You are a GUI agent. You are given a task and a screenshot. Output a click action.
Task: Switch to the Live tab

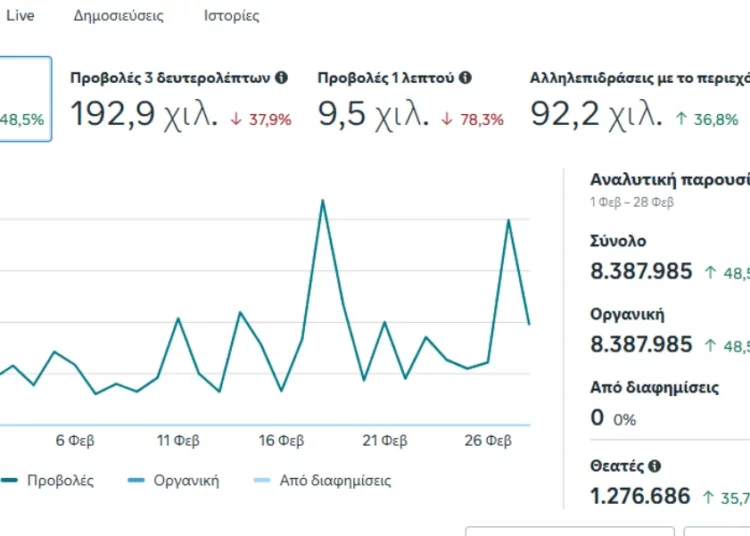point(20,16)
